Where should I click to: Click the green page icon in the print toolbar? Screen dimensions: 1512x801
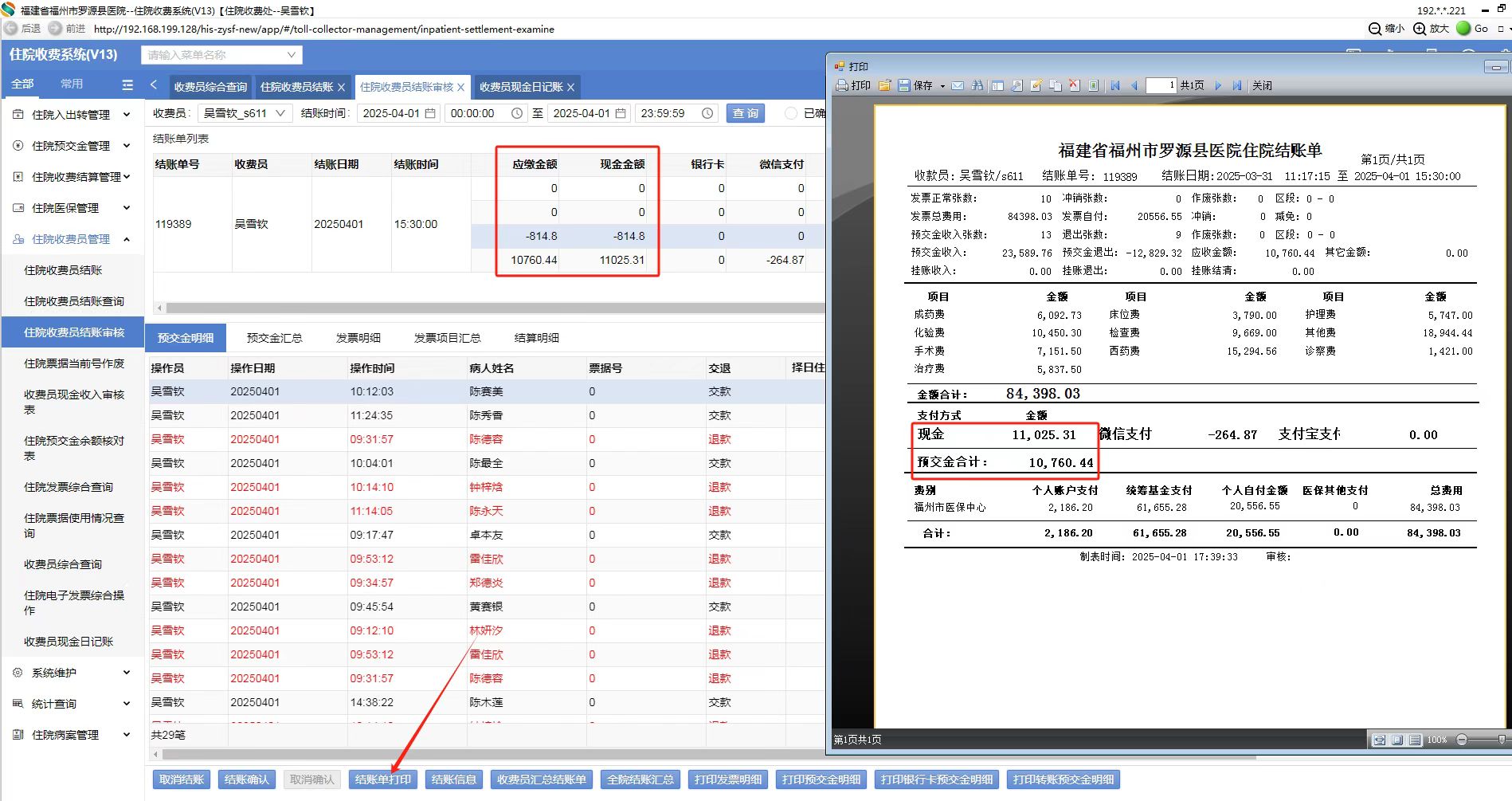pyautogui.click(x=1094, y=85)
